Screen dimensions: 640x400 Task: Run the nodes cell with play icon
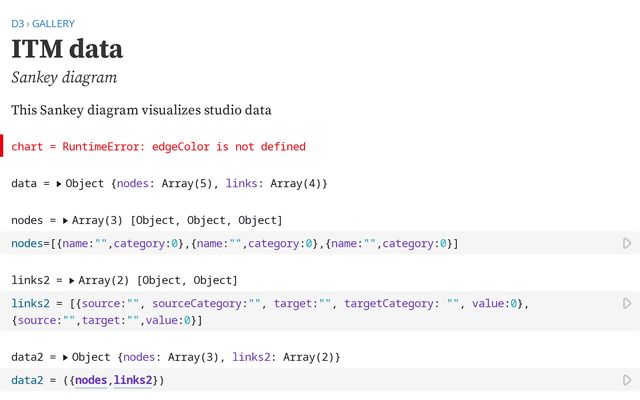point(627,243)
